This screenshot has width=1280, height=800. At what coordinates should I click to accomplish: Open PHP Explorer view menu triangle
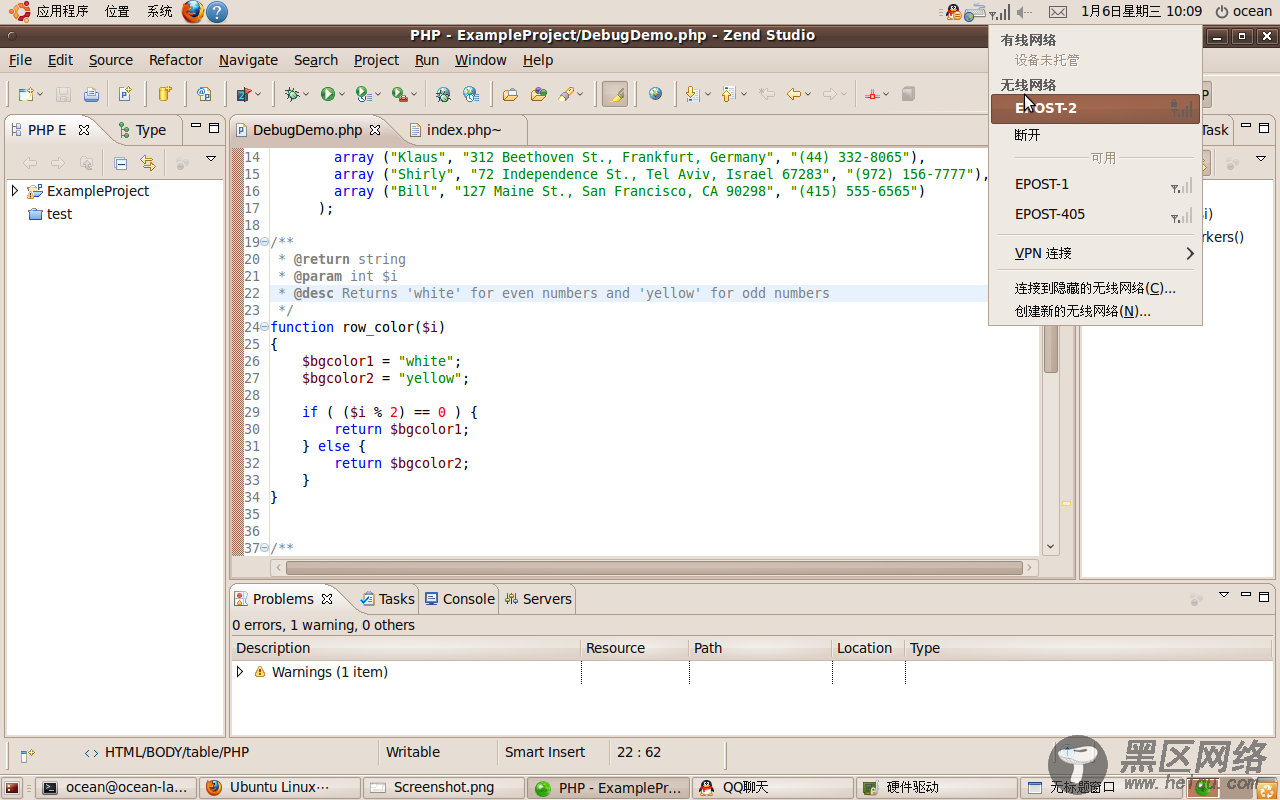pos(211,159)
